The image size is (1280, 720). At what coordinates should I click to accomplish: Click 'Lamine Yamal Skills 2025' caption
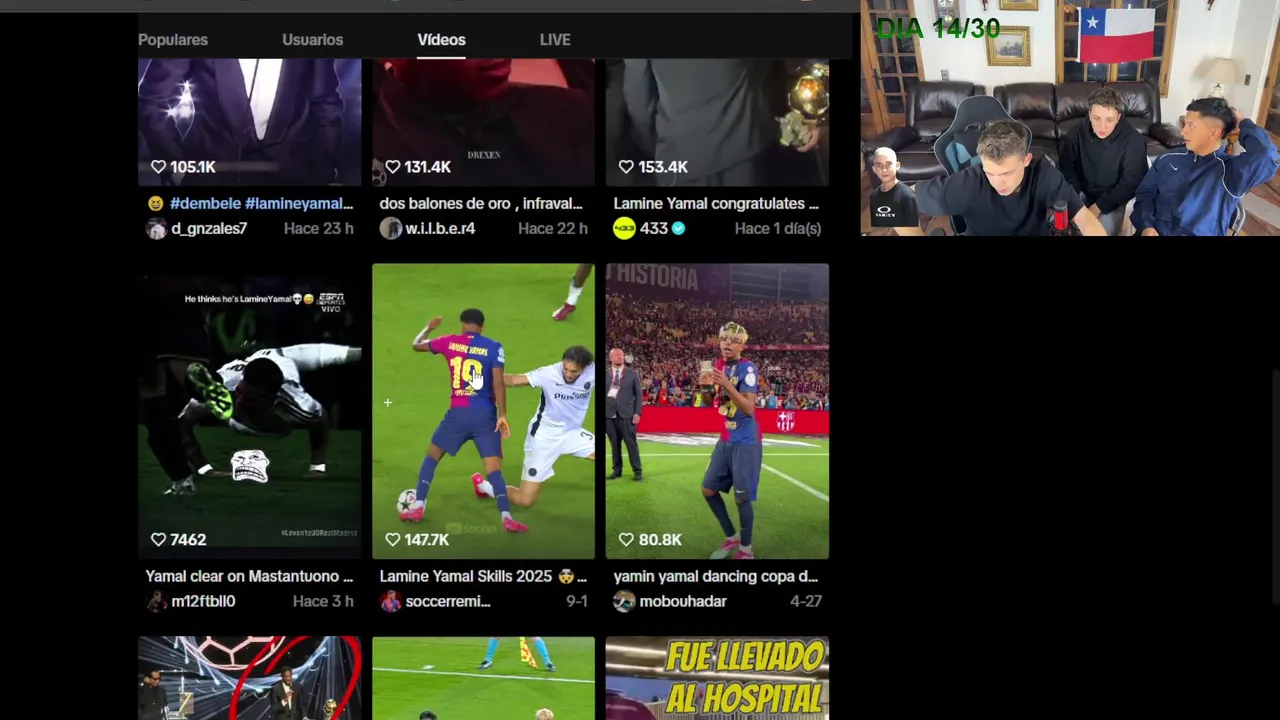pyautogui.click(x=483, y=576)
